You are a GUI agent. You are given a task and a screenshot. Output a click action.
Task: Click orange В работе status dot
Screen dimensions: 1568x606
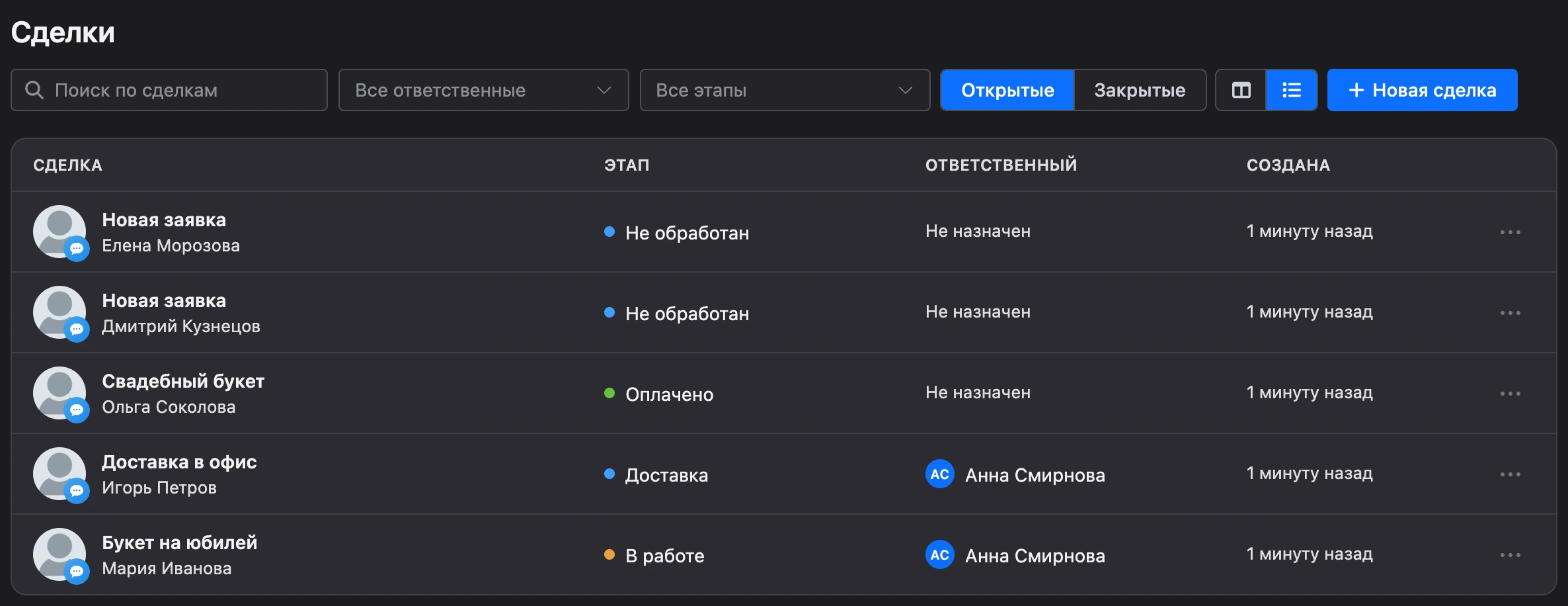click(609, 554)
